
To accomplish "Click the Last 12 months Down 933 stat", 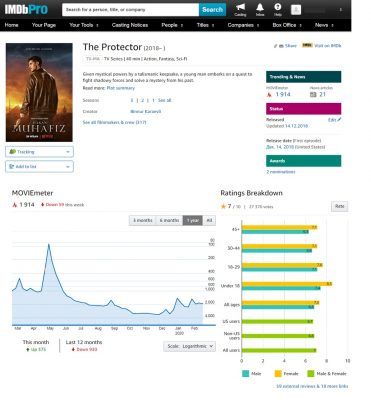I will (84, 346).
